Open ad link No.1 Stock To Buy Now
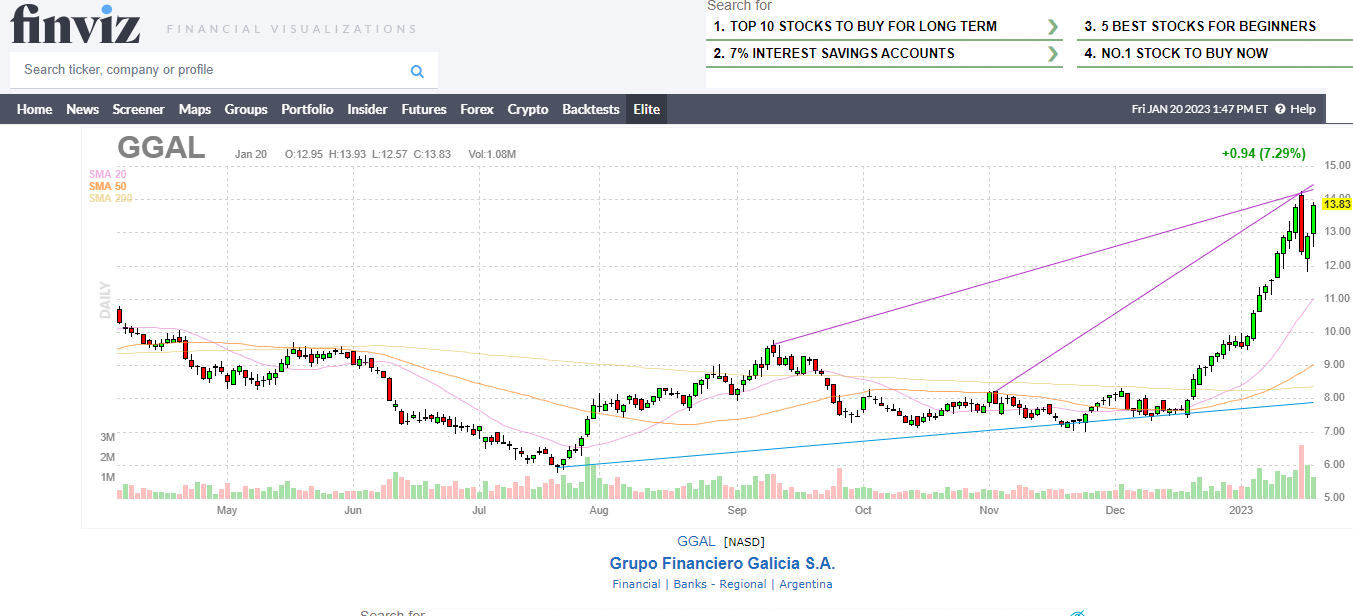The image size is (1353, 616). pyautogui.click(x=1176, y=54)
